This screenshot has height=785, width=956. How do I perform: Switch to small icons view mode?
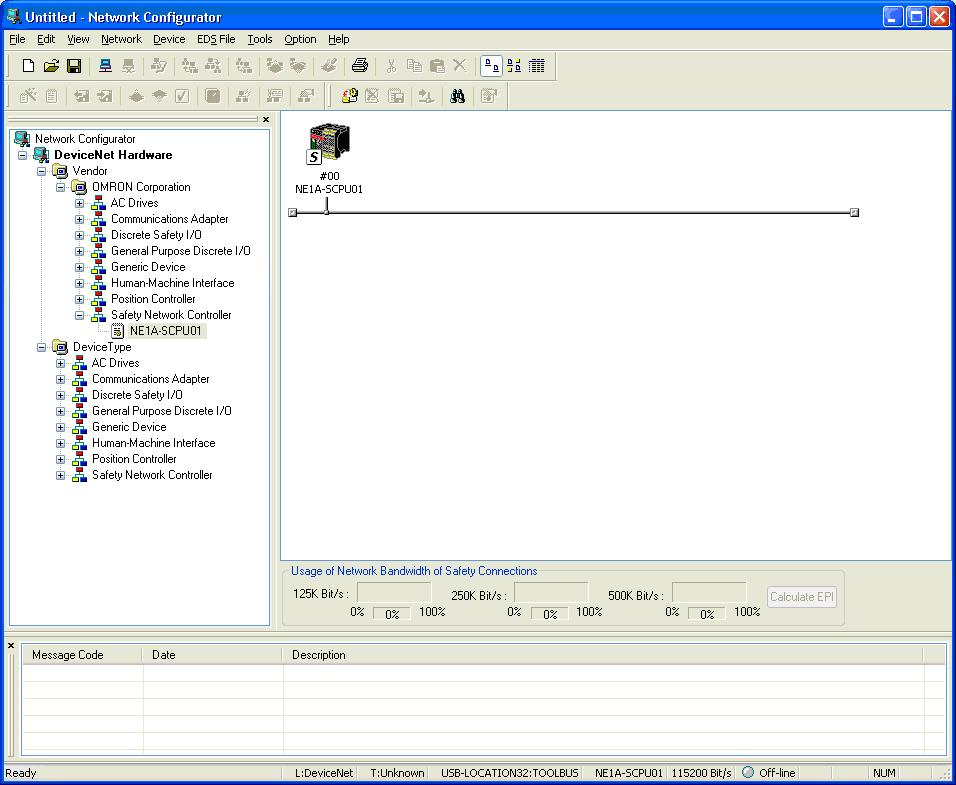(x=514, y=66)
